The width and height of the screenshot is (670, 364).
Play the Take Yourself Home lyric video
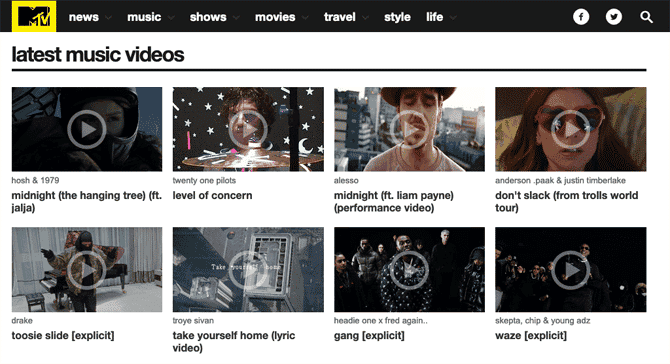click(x=248, y=270)
